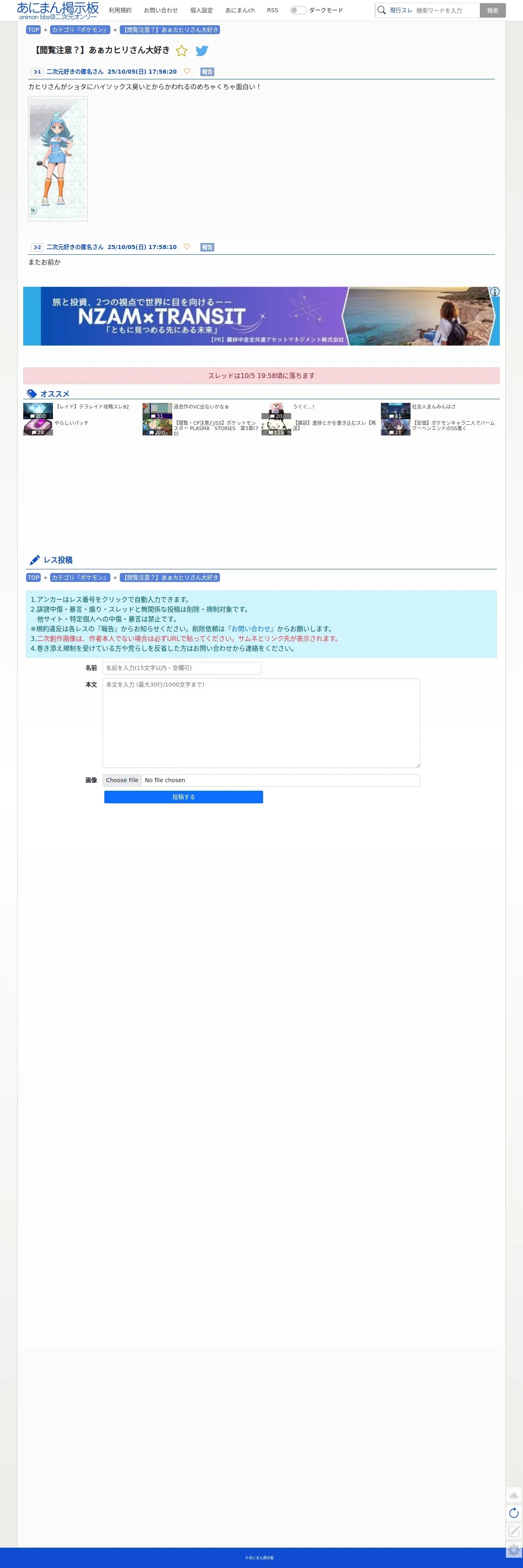Click the ©あにまん掲示板 footer text
Viewport: 523px width, 1568px height.
(x=260, y=1558)
